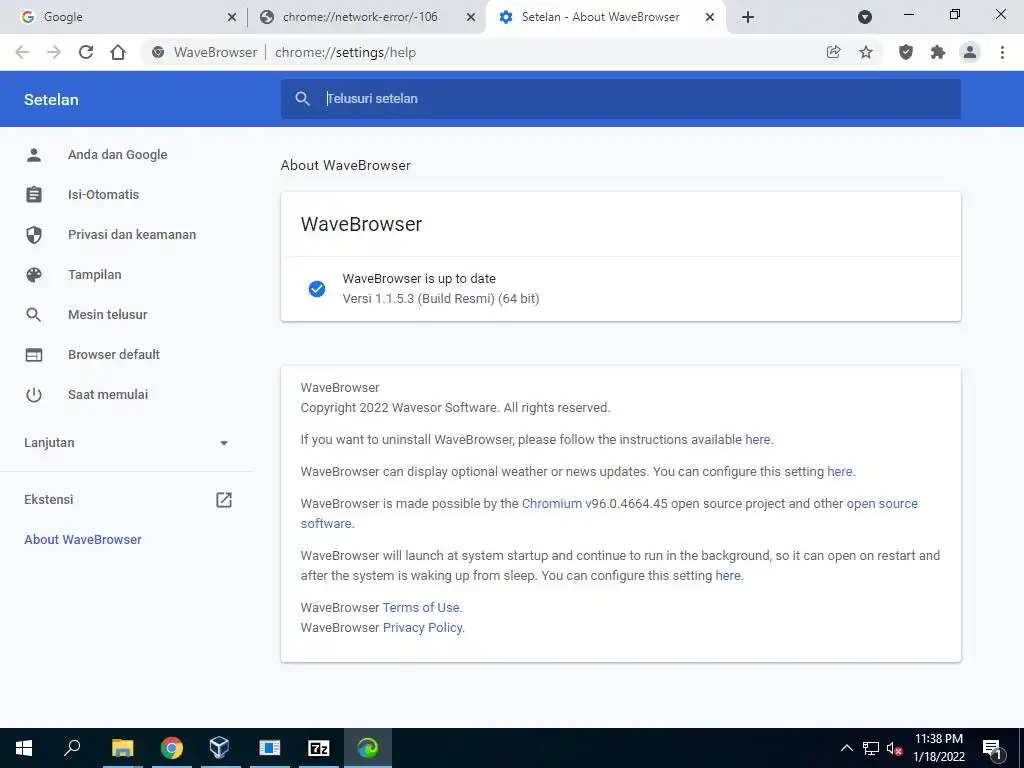This screenshot has height=768, width=1024.
Task: Open the three-dot browser menu
Action: (x=1002, y=52)
